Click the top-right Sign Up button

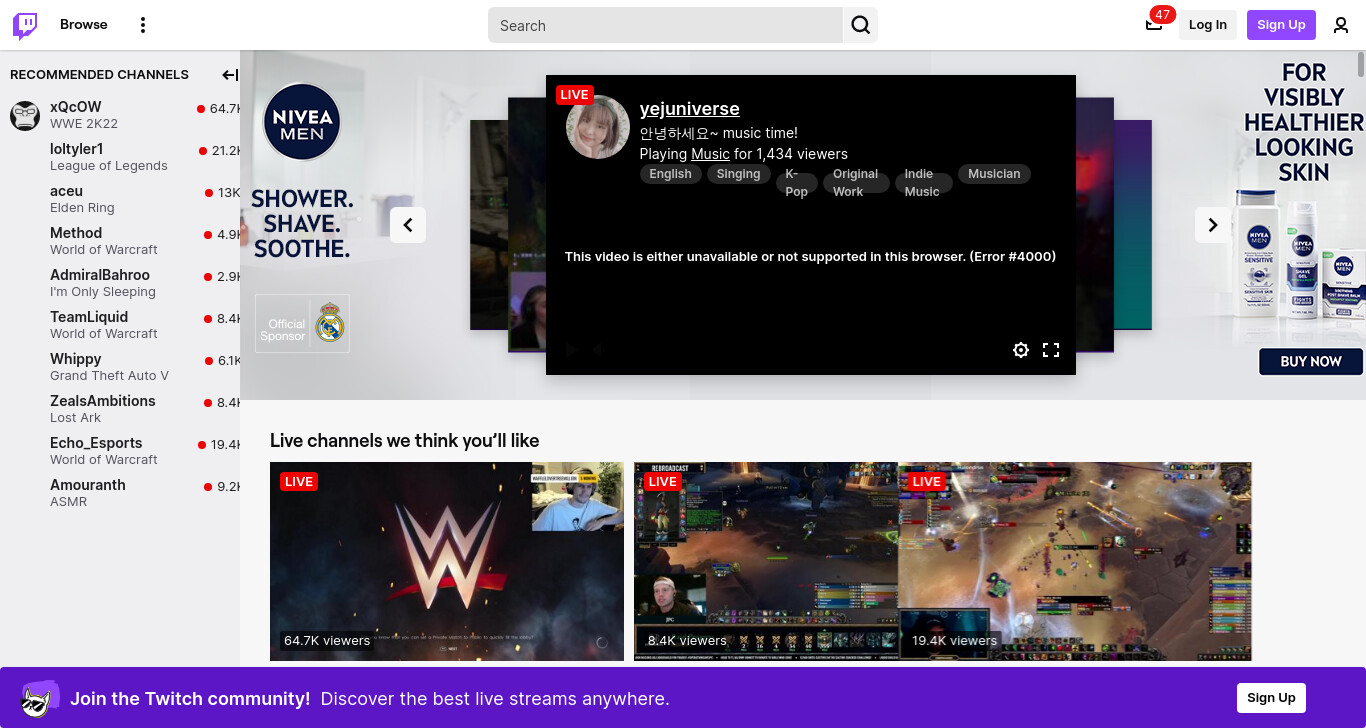click(x=1281, y=25)
